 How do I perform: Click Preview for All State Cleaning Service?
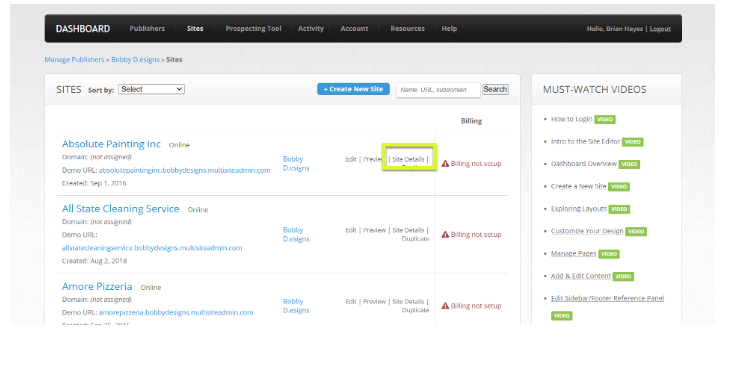click(374, 230)
